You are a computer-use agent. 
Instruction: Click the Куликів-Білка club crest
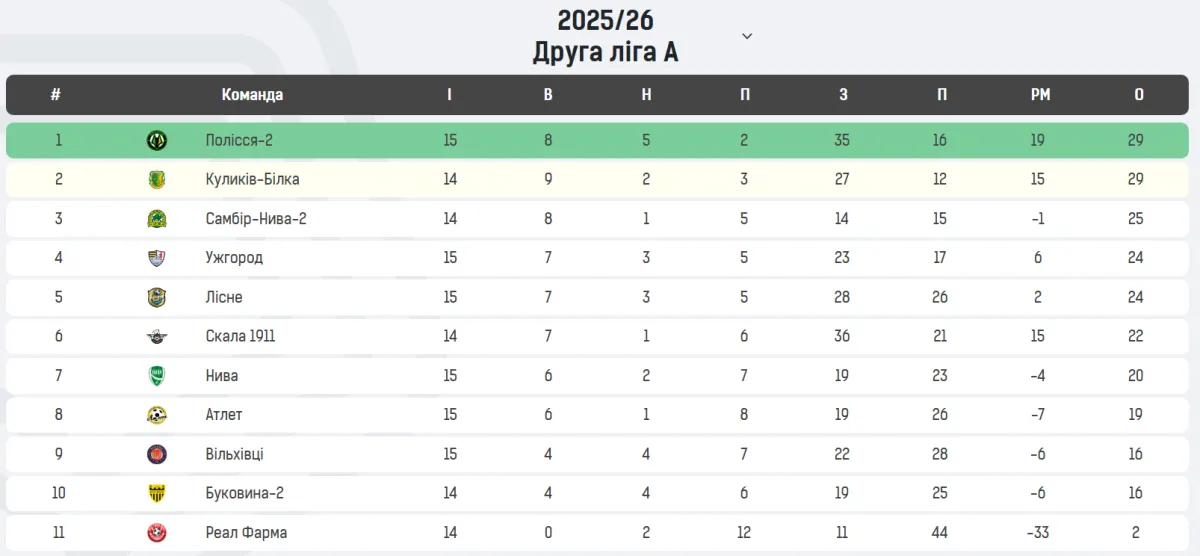[x=157, y=180]
